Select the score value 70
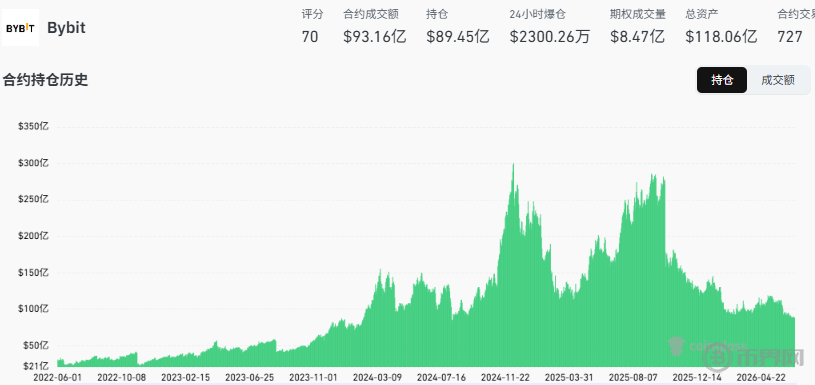This screenshot has width=815, height=385. [x=310, y=37]
